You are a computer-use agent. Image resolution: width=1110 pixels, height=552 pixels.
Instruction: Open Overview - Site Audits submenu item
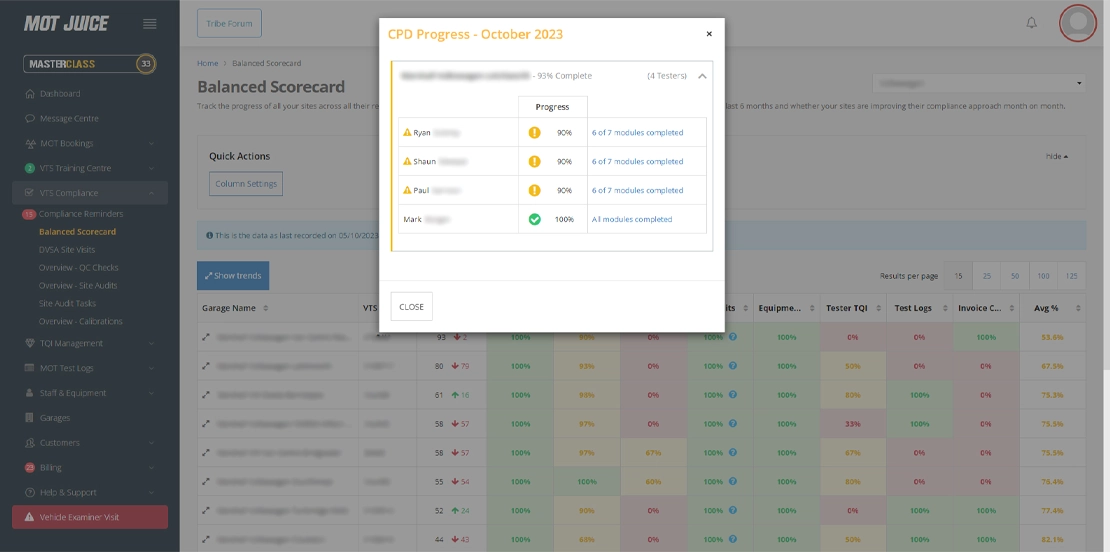pyautogui.click(x=78, y=285)
